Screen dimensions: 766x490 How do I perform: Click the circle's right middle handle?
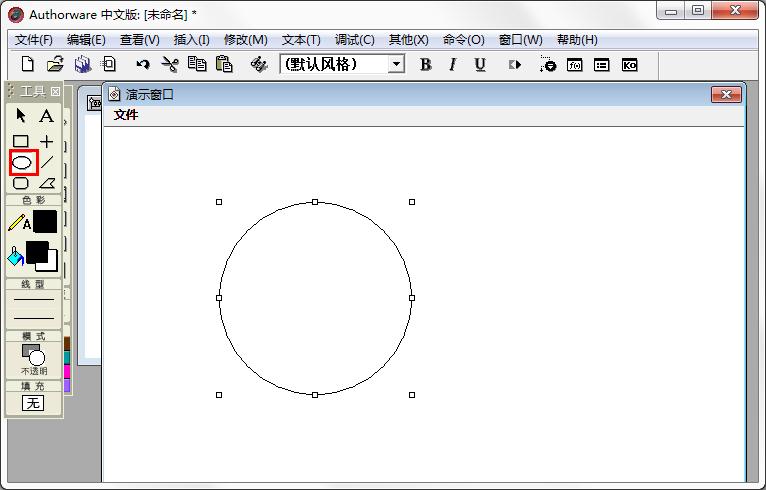(x=412, y=298)
